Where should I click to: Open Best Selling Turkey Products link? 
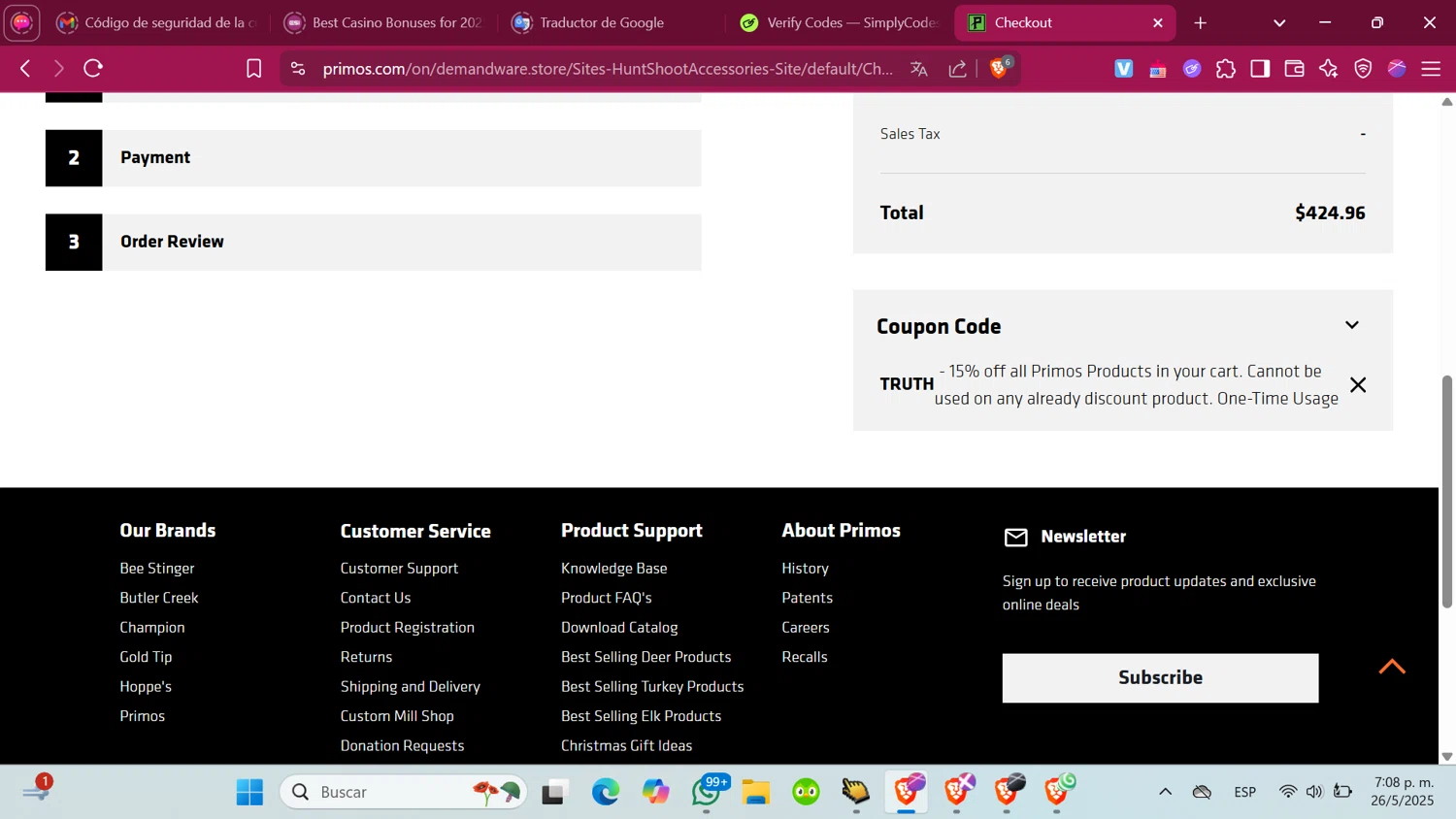pyautogui.click(x=652, y=686)
